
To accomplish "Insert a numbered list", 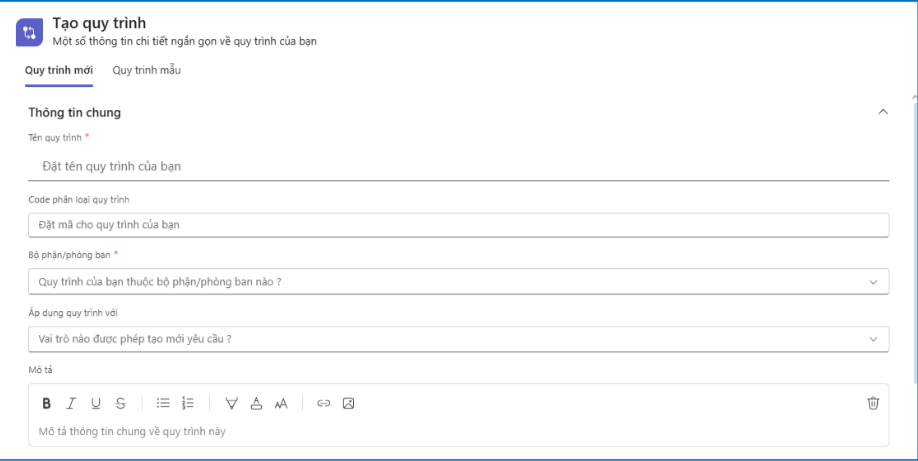I will [188, 404].
